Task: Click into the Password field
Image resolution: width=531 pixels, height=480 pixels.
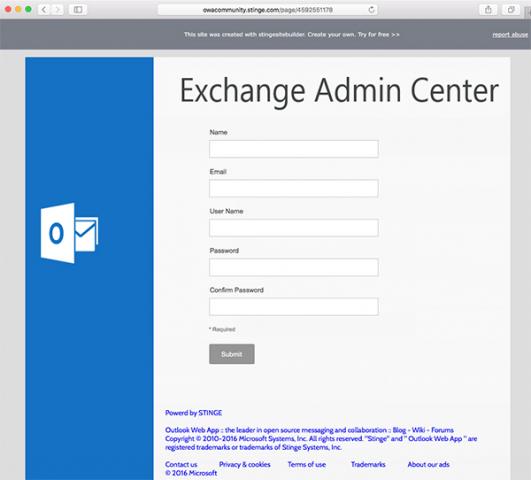Action: tap(294, 267)
